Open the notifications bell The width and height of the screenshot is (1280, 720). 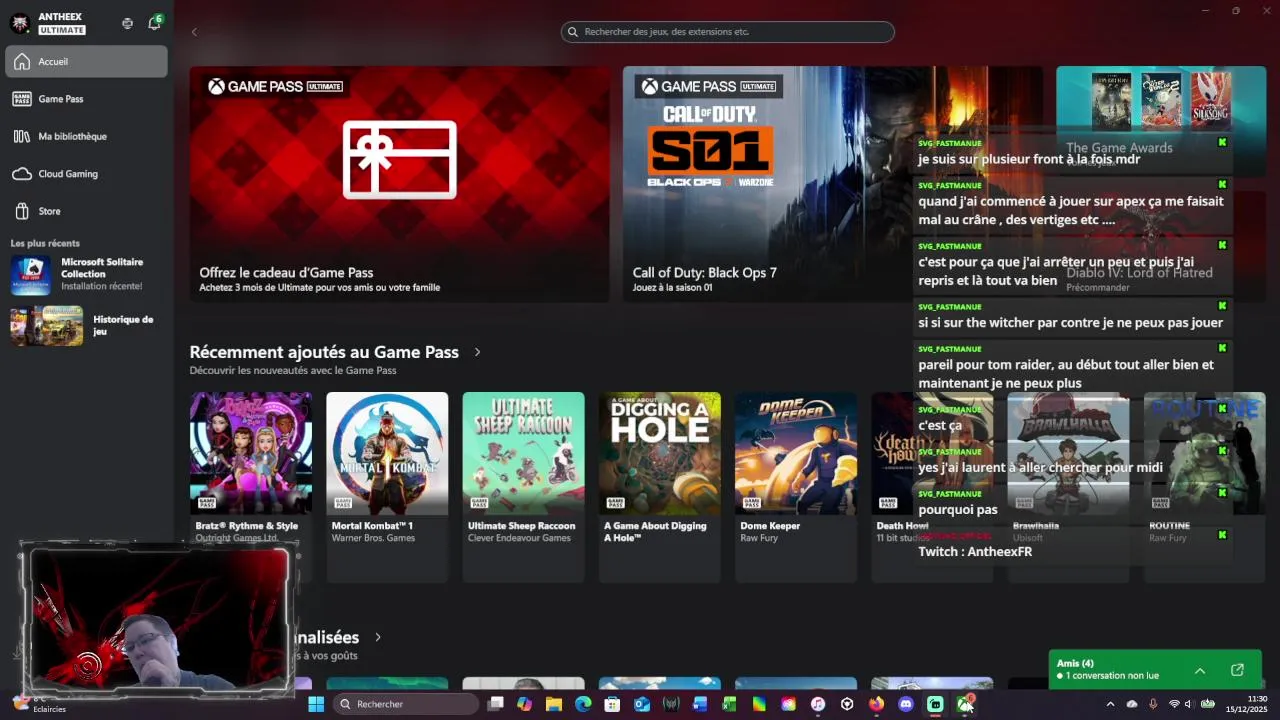click(154, 23)
